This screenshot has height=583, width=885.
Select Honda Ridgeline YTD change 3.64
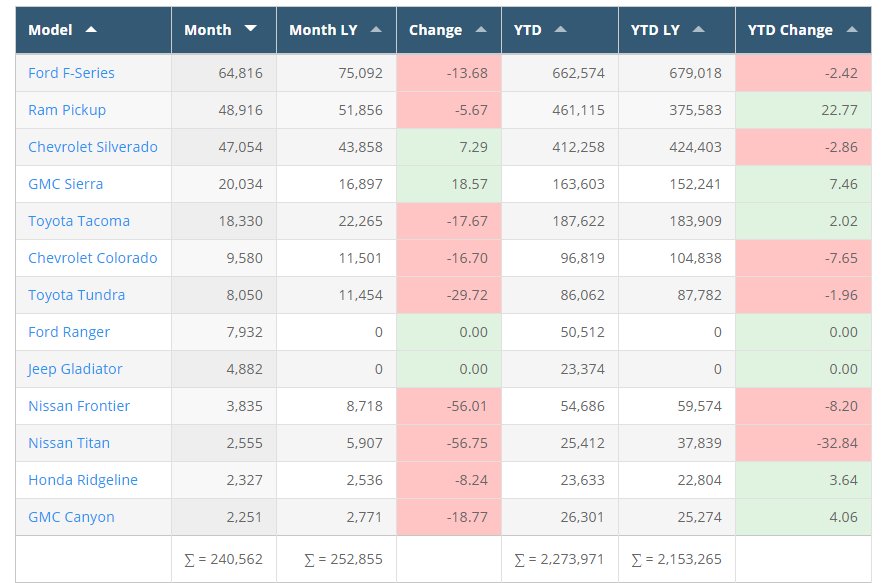tap(843, 480)
